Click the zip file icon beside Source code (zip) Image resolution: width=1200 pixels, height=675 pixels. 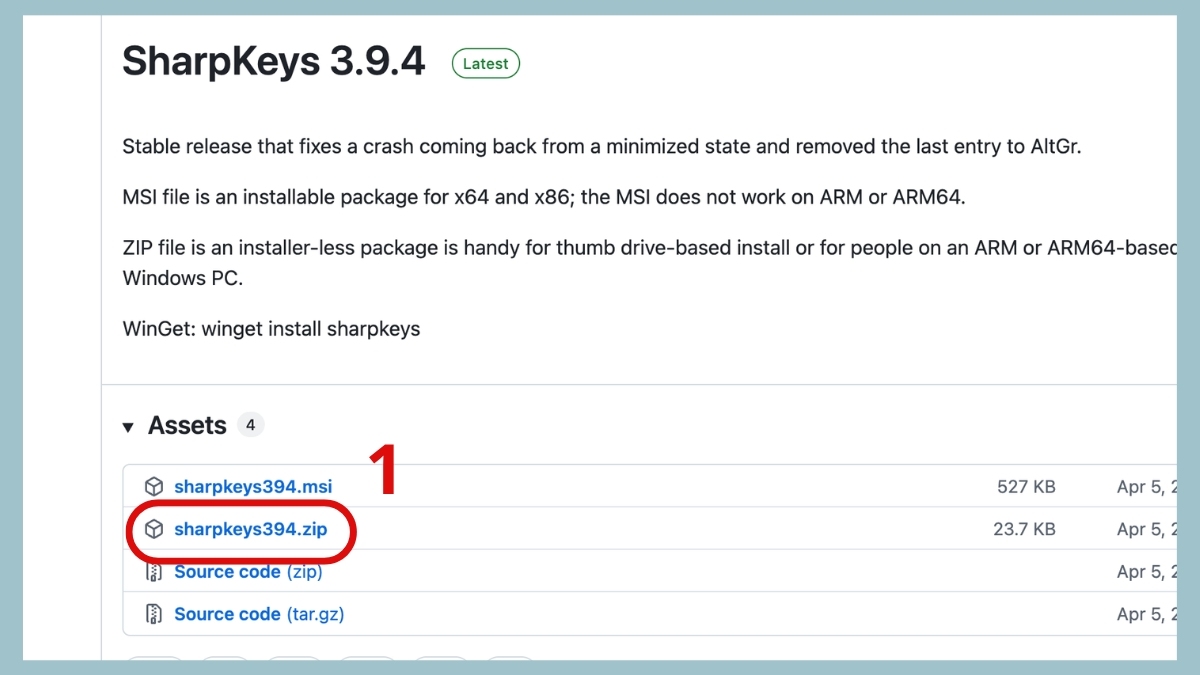(x=154, y=572)
